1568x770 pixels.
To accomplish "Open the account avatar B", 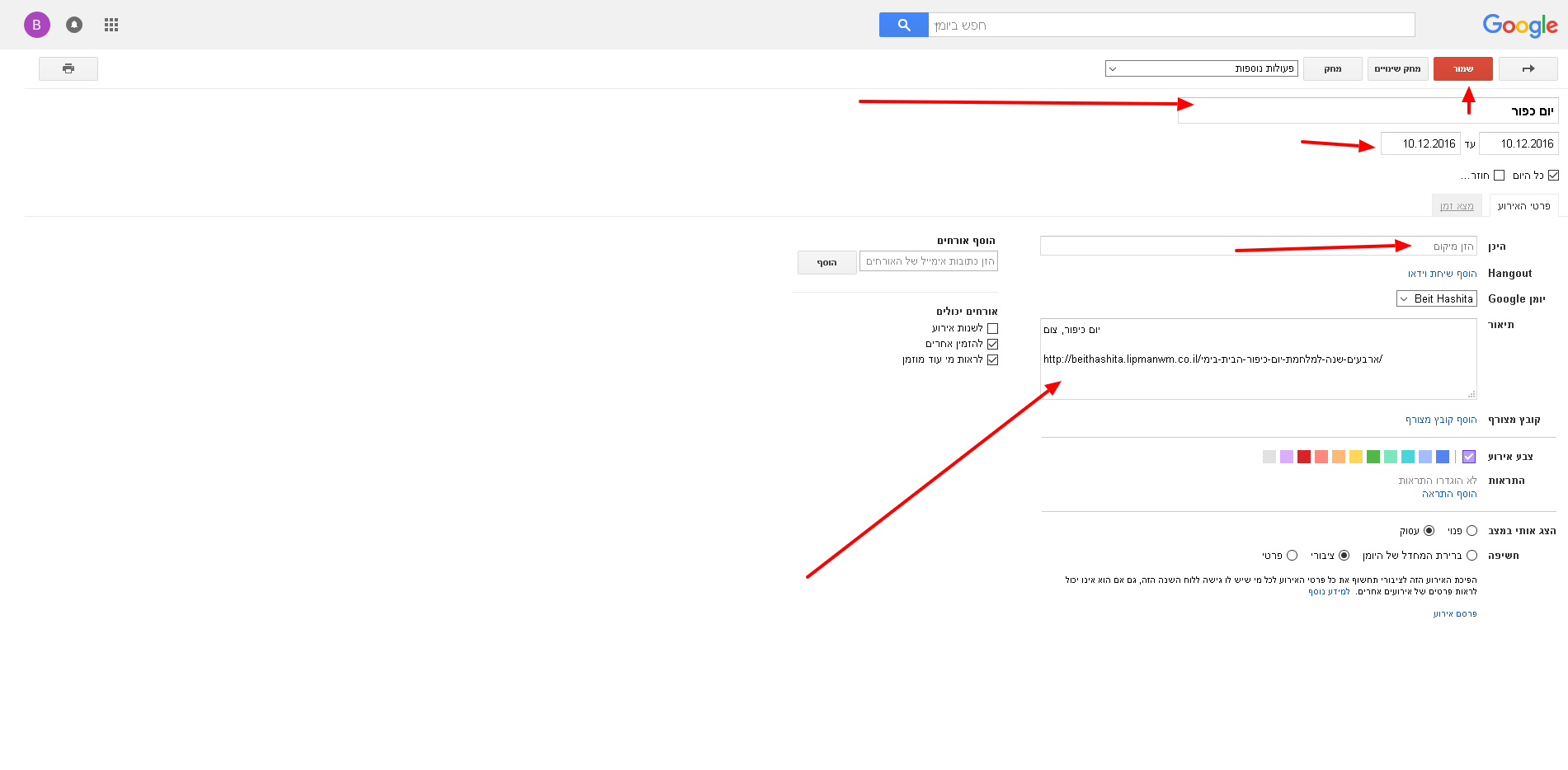I will point(36,25).
